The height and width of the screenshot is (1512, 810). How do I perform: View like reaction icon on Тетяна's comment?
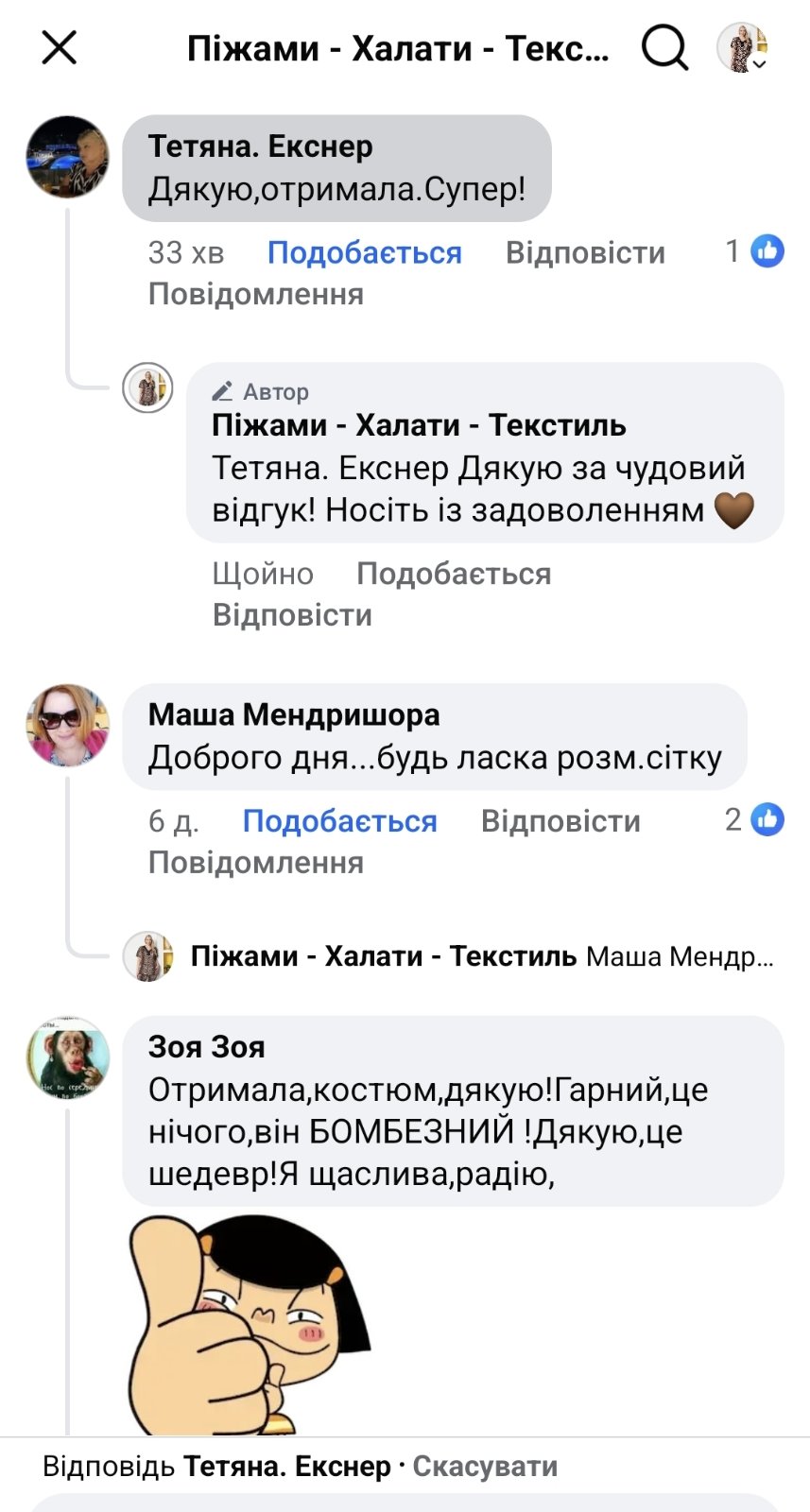point(767,250)
